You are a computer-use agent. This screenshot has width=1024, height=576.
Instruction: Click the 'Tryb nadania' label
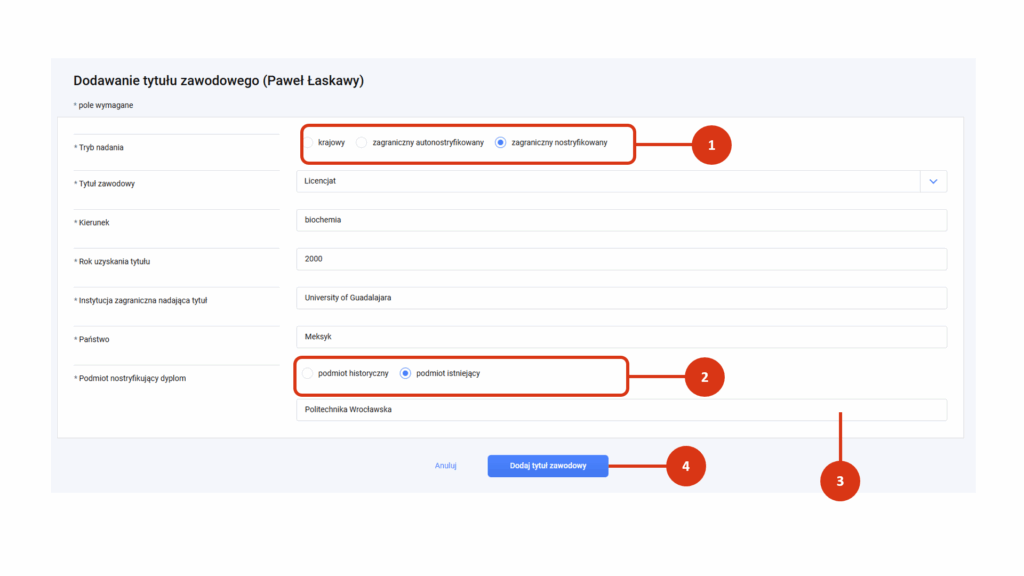tap(99, 148)
